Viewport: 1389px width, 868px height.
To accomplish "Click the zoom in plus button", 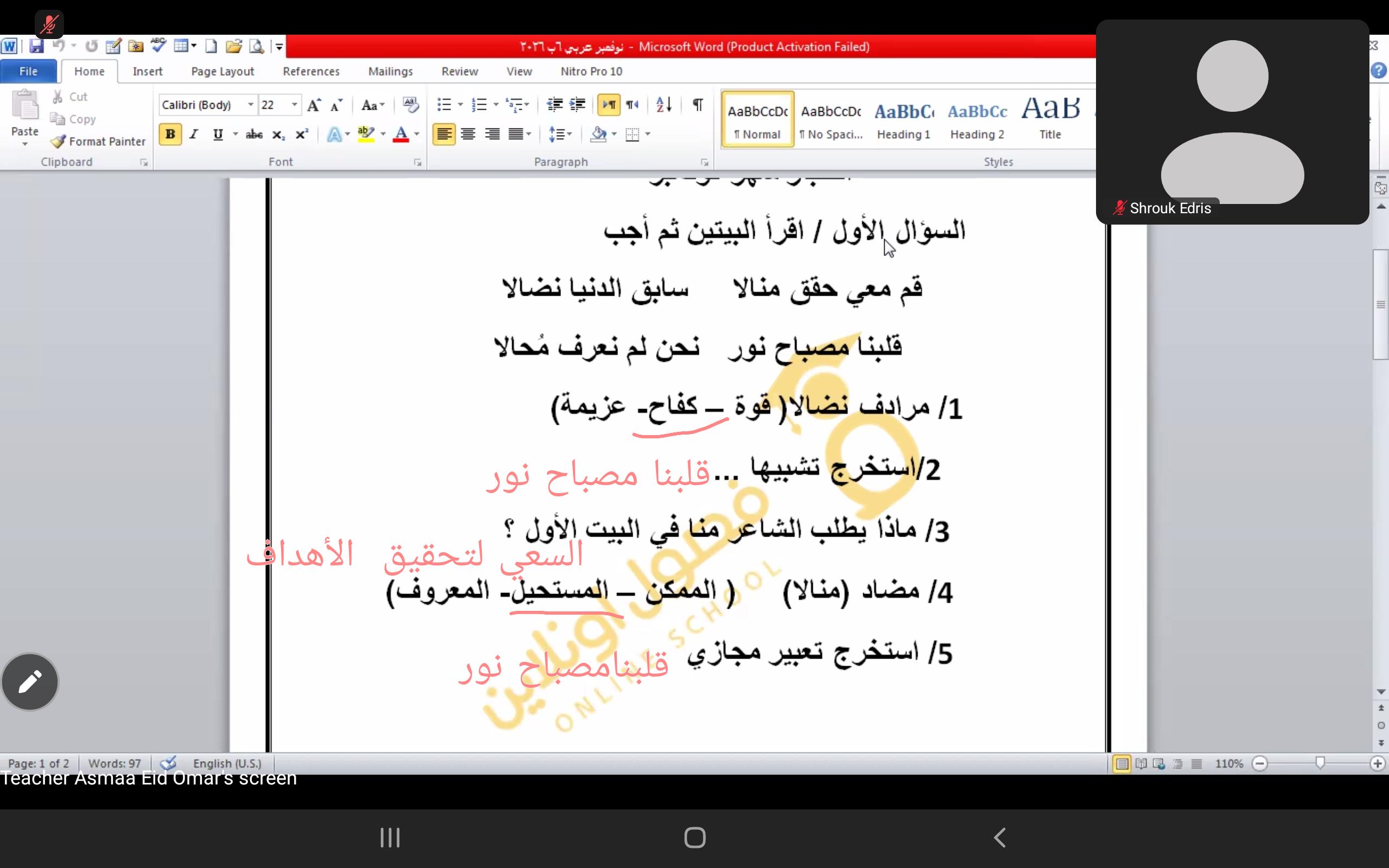I will tap(1378, 763).
